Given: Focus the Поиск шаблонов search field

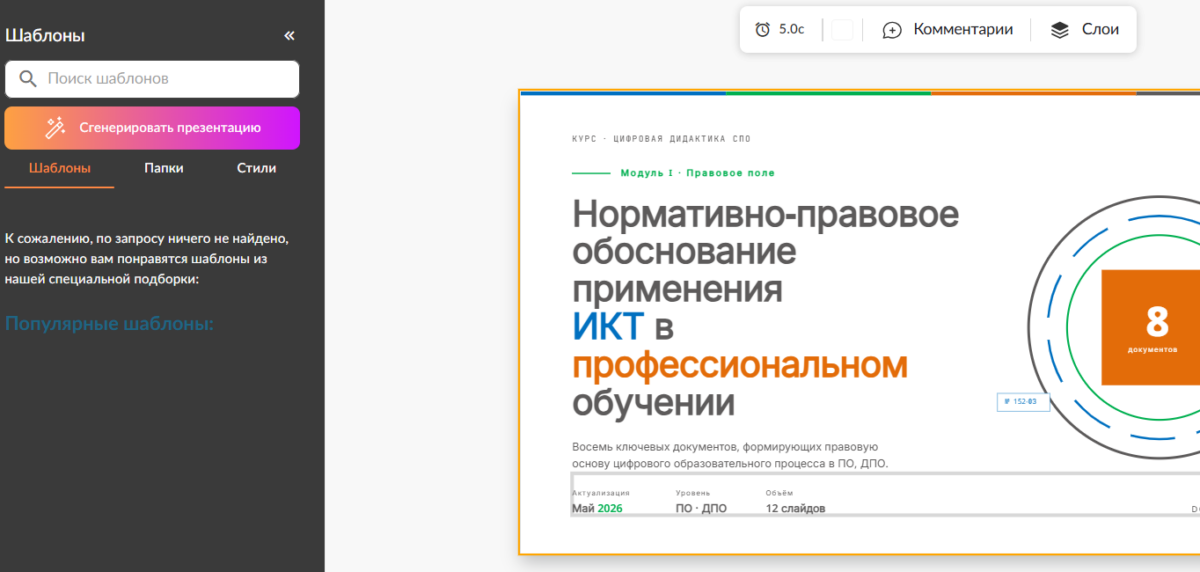Looking at the screenshot, I should pyautogui.click(x=152, y=79).
